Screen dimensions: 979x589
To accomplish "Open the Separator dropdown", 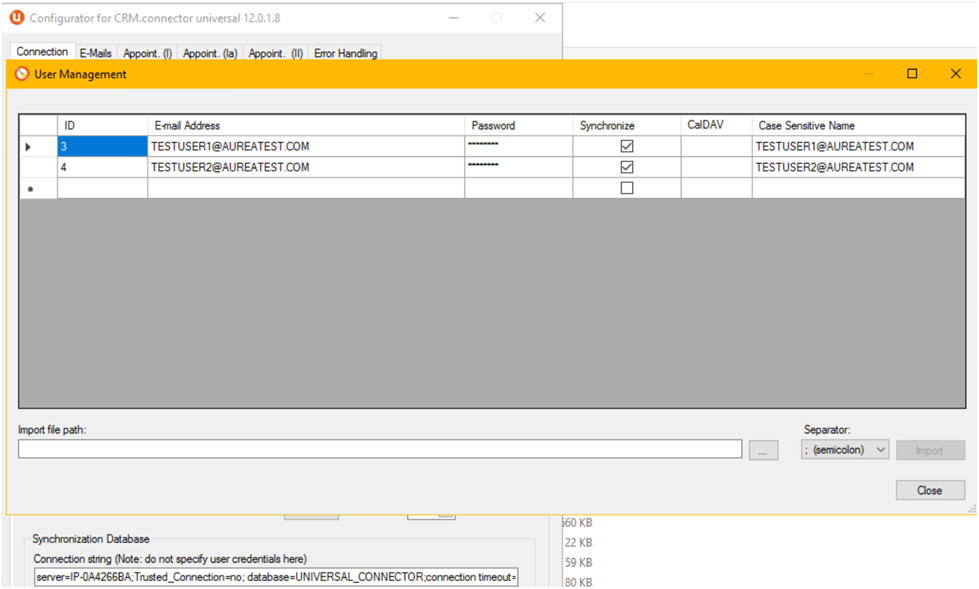I will 845,450.
